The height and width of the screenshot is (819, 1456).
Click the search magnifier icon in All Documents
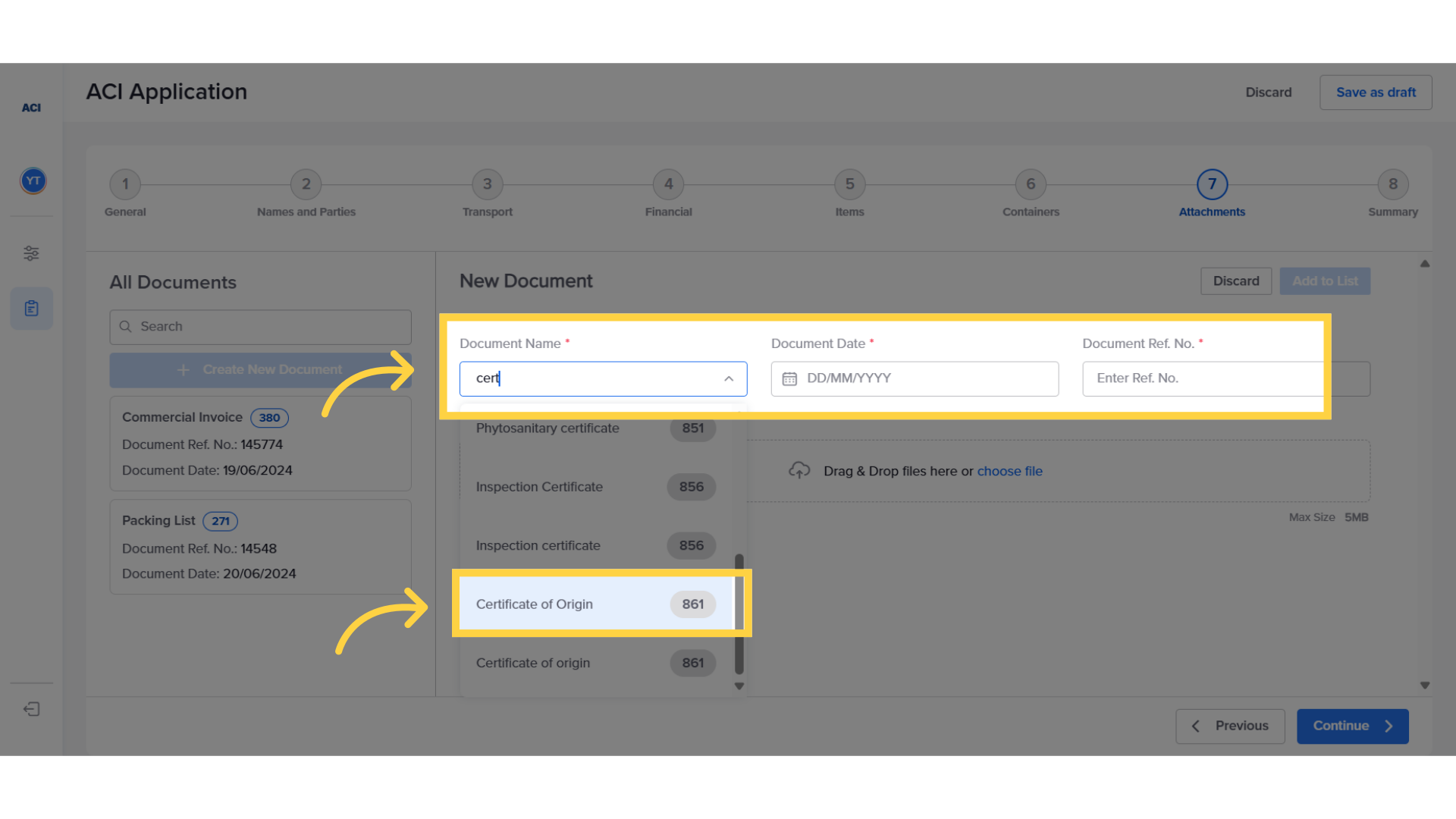(x=126, y=327)
